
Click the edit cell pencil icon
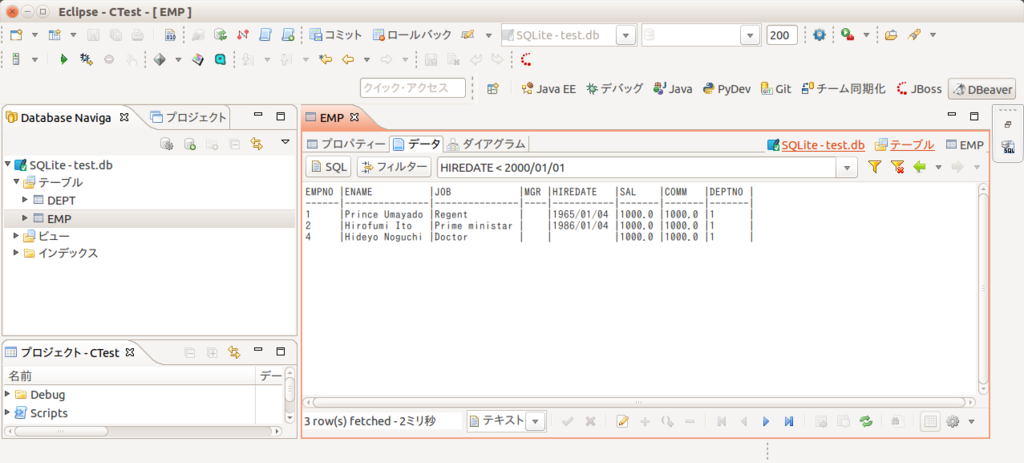[x=622, y=421]
